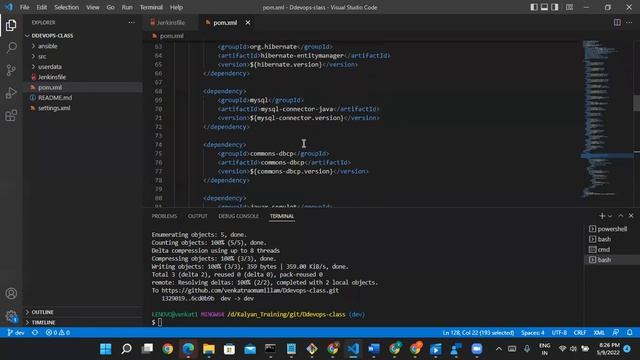Change indentation via Spaces: 4
The width and height of the screenshot is (640, 360).
tap(533, 333)
